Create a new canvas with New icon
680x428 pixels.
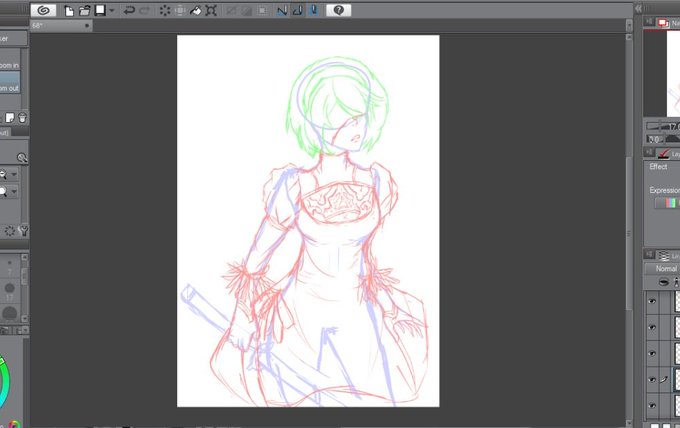click(x=69, y=10)
